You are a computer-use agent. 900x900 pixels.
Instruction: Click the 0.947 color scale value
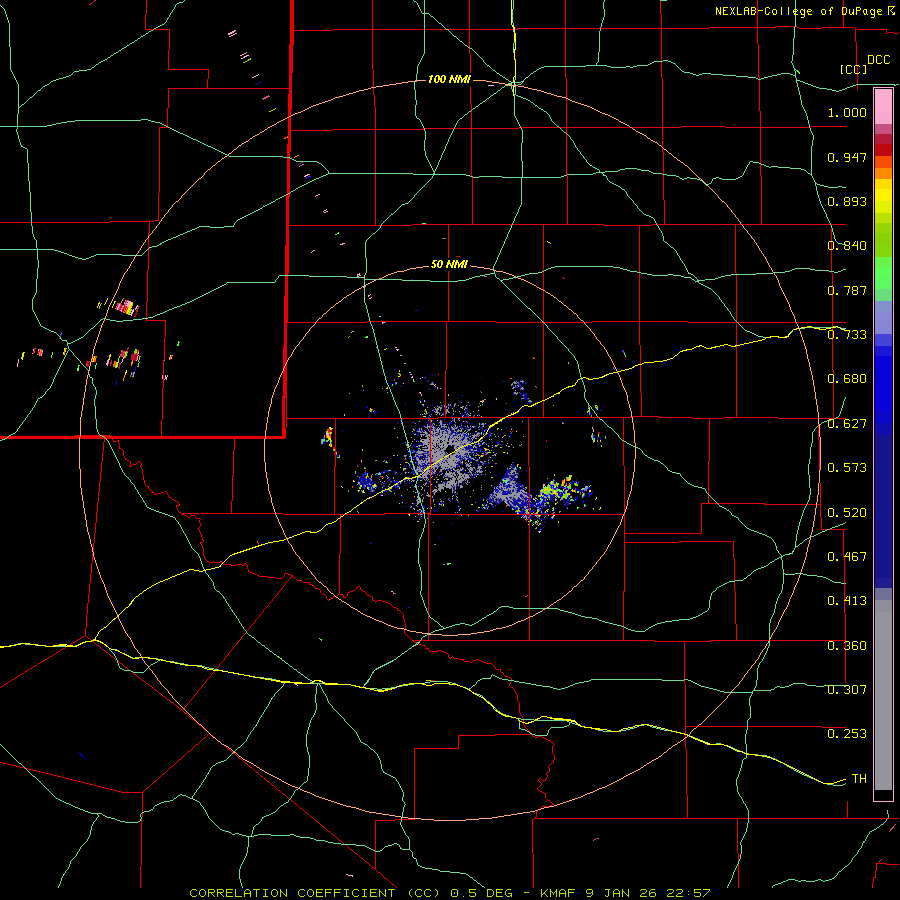point(847,157)
